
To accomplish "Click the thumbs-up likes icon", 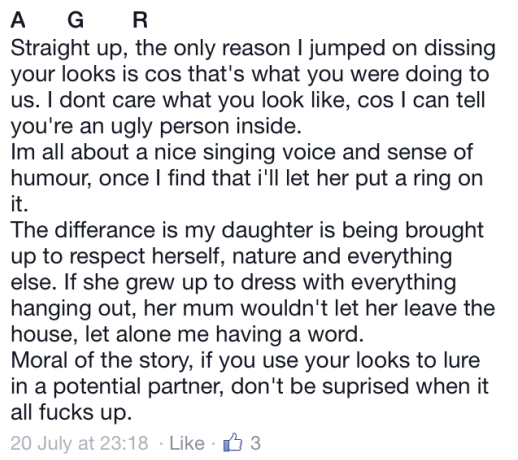I will coord(233,442).
